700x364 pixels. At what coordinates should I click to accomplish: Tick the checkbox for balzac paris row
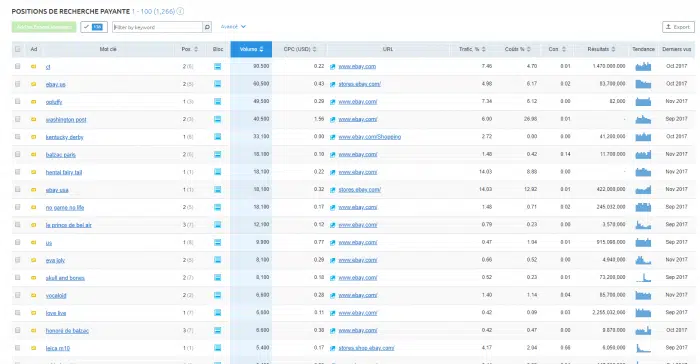tap(17, 155)
